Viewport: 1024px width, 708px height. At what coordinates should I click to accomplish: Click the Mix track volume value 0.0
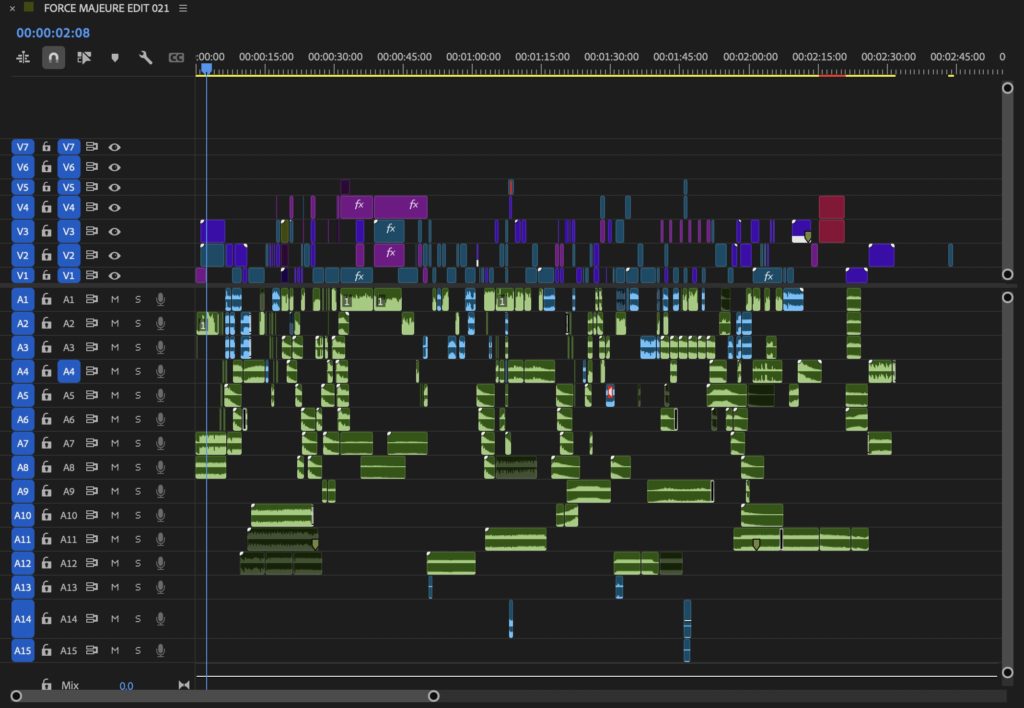[x=126, y=686]
